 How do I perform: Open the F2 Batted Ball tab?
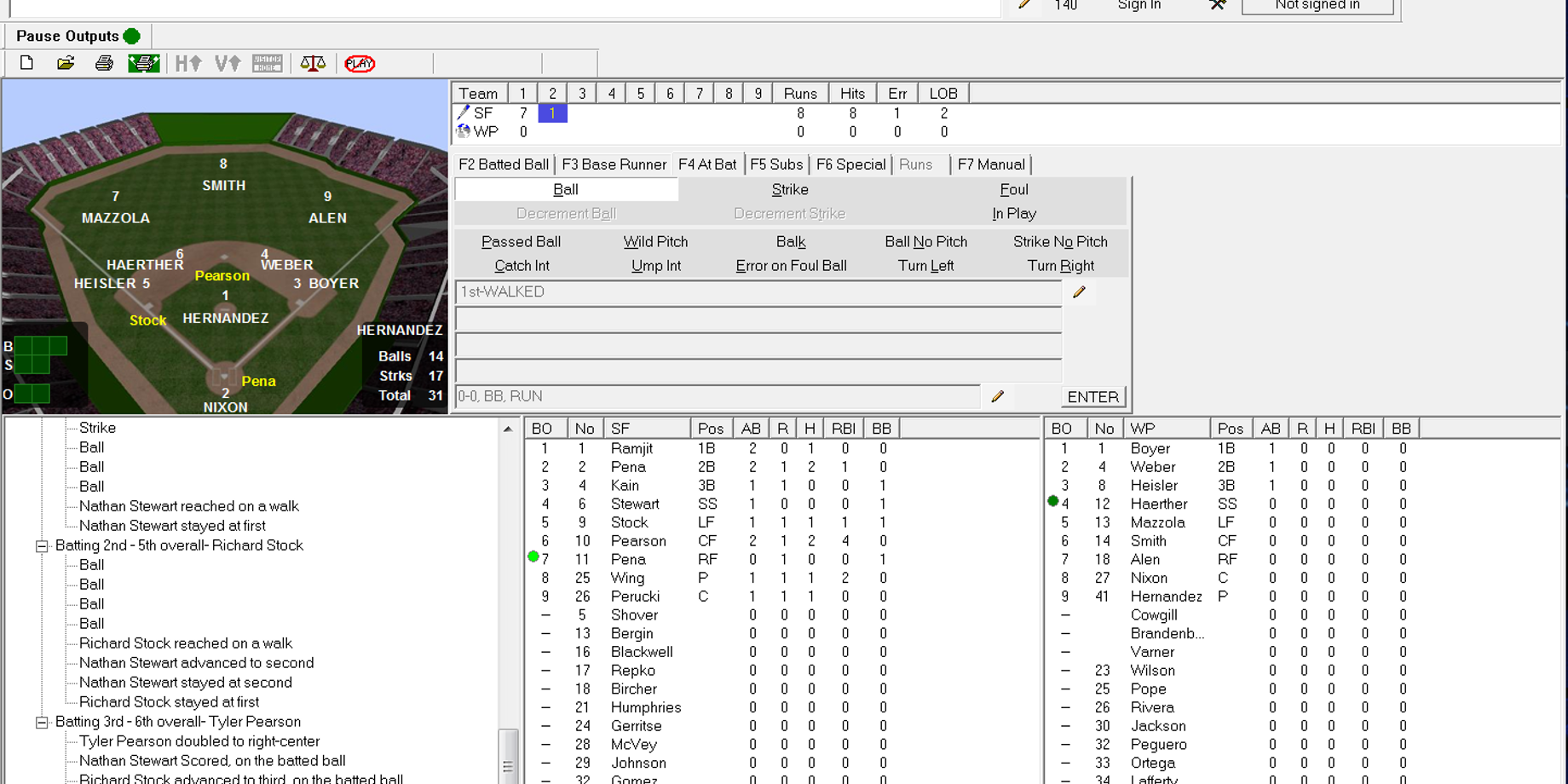(504, 164)
